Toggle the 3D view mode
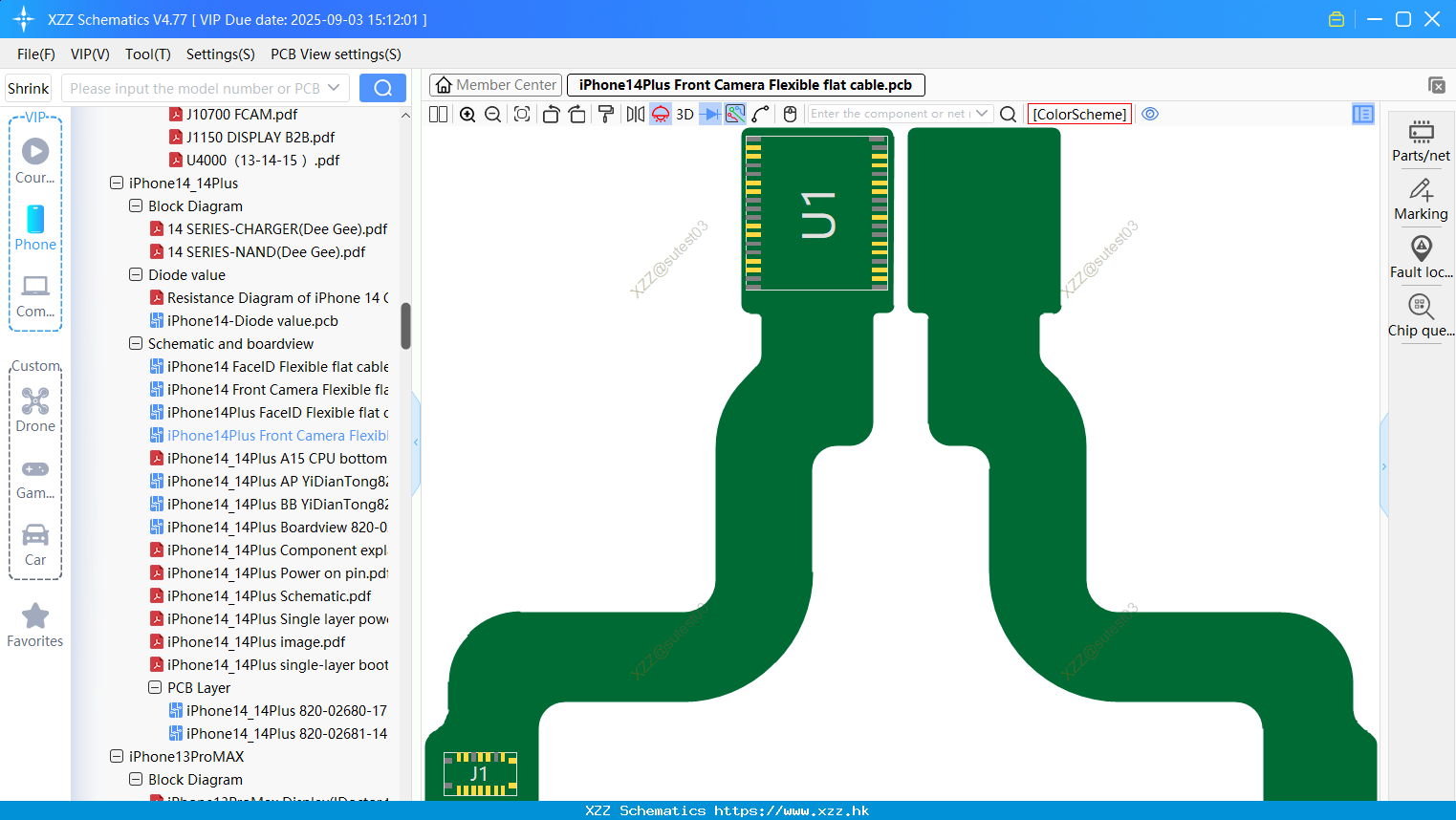 point(685,115)
